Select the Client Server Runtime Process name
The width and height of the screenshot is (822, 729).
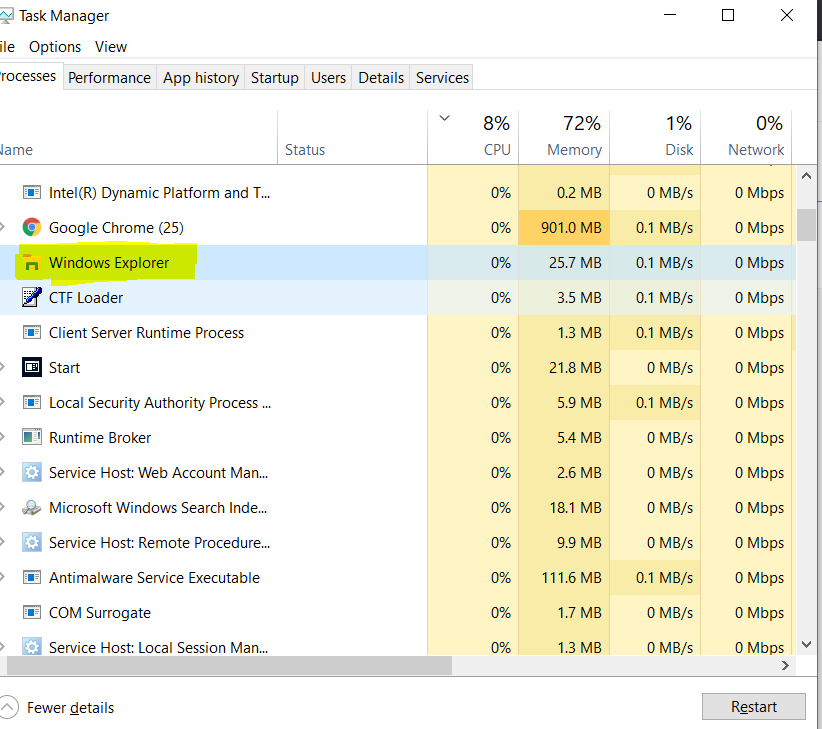pos(146,333)
